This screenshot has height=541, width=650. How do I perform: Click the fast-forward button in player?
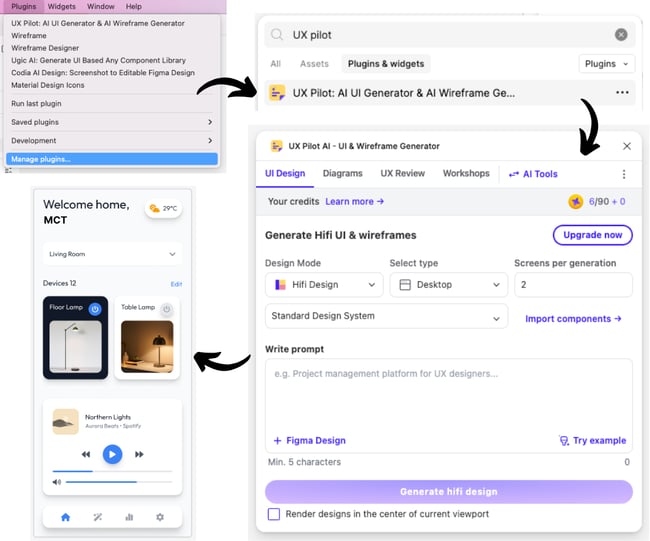139,454
